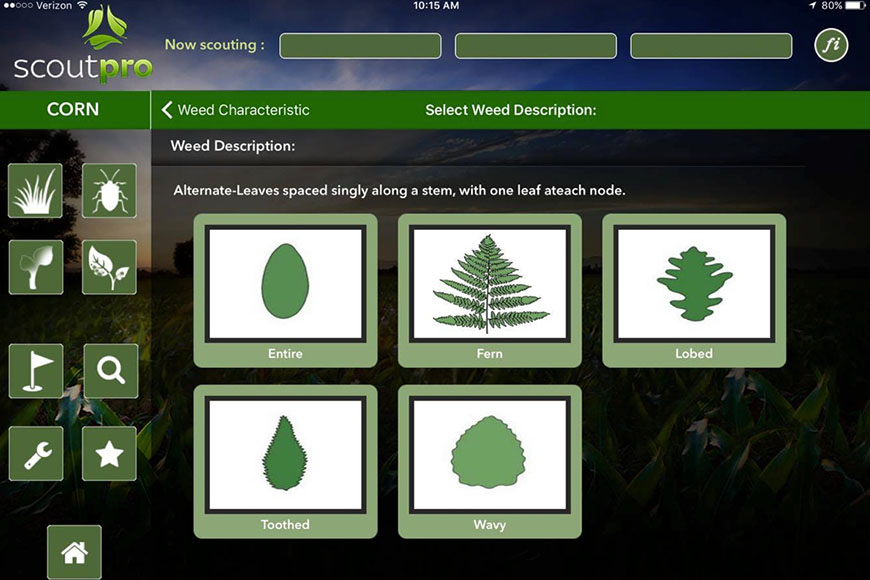Tap the CORN crop tab

click(73, 110)
